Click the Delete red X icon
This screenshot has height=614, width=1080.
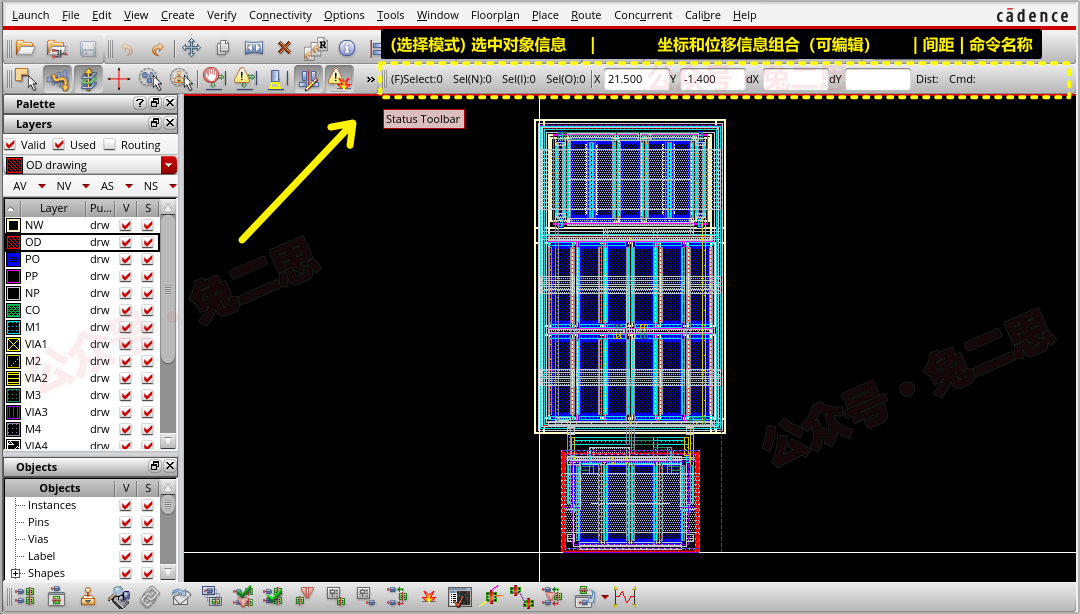284,48
